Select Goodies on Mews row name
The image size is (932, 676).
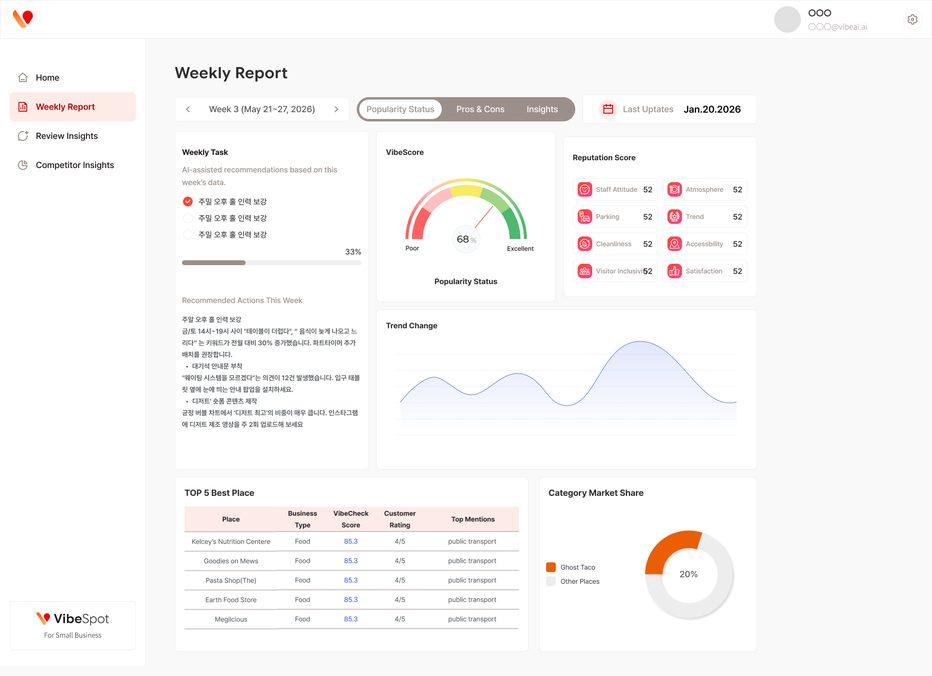pos(231,561)
